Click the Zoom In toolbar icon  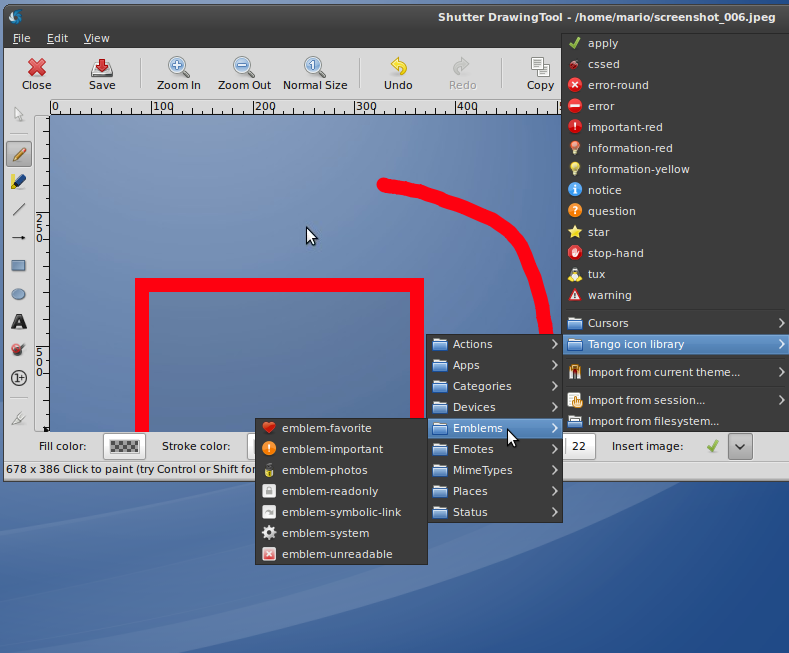pos(178,73)
